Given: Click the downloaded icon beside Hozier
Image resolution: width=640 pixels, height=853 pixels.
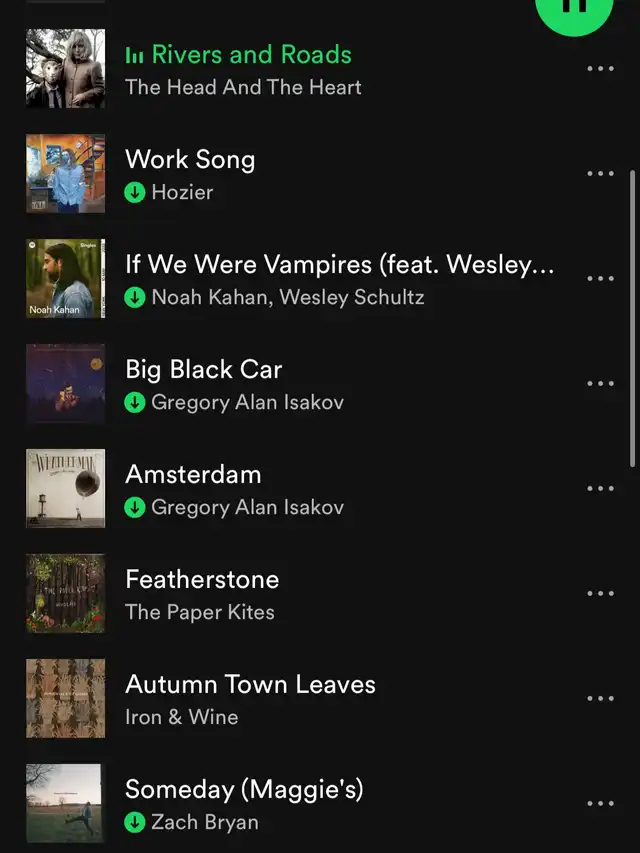Looking at the screenshot, I should 134,192.
